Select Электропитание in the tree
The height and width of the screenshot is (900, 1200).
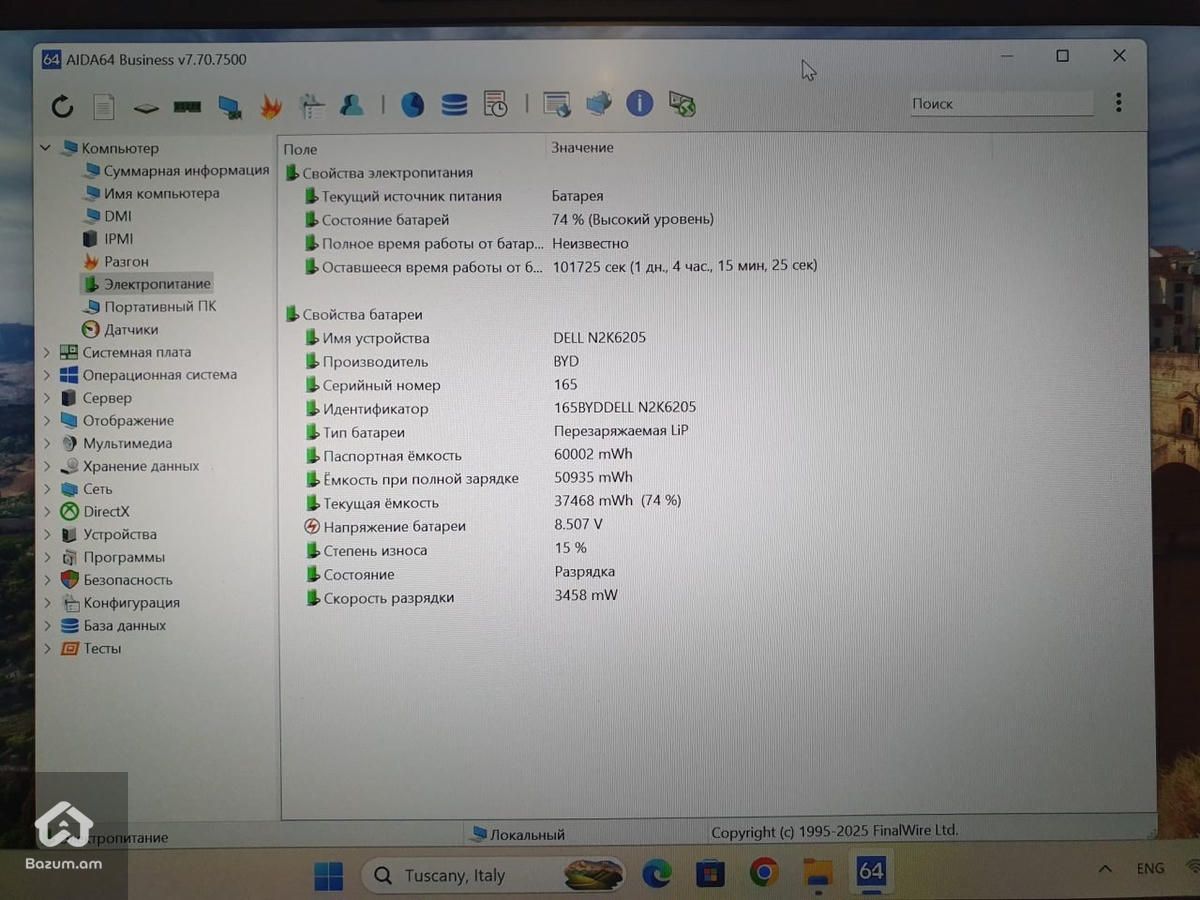tap(146, 284)
